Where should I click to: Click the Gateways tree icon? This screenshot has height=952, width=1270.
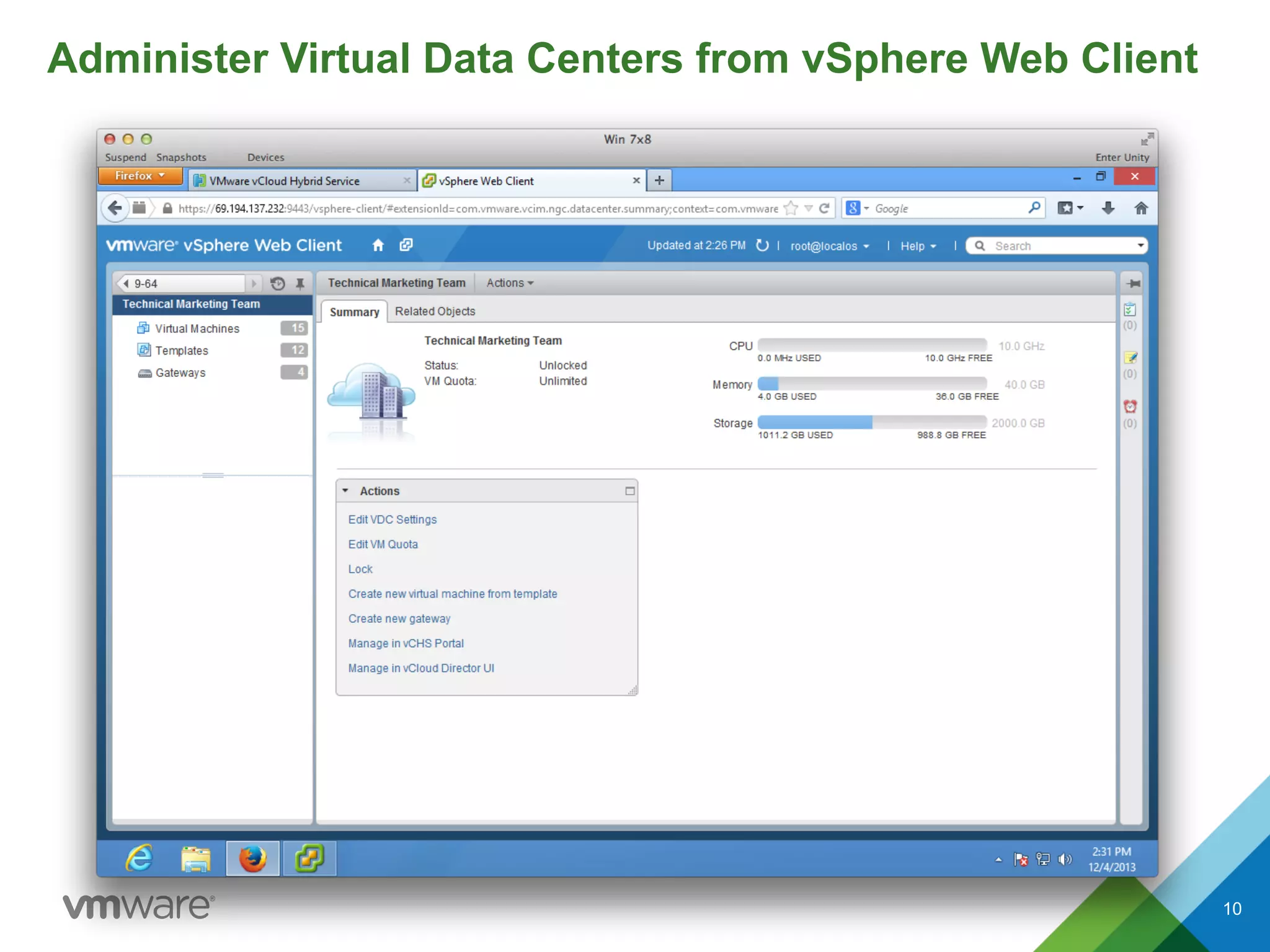[144, 373]
